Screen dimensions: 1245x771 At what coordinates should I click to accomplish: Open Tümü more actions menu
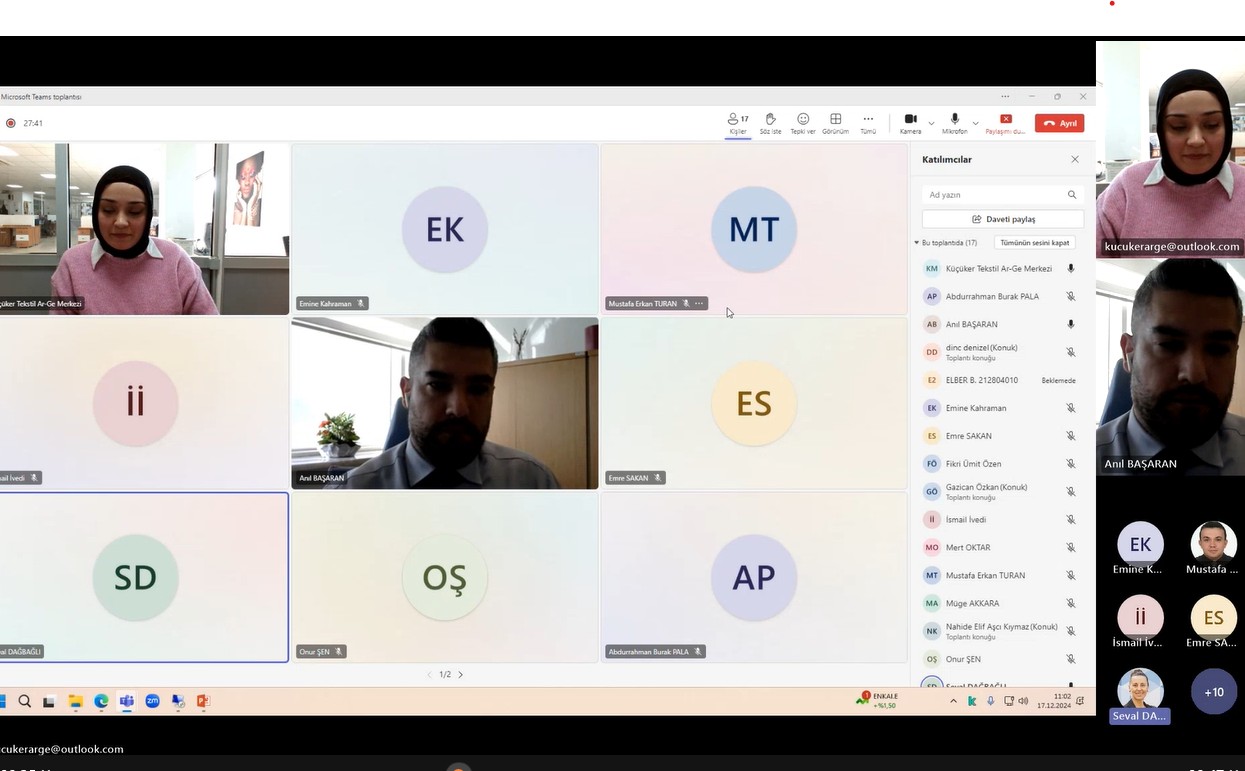click(x=868, y=123)
